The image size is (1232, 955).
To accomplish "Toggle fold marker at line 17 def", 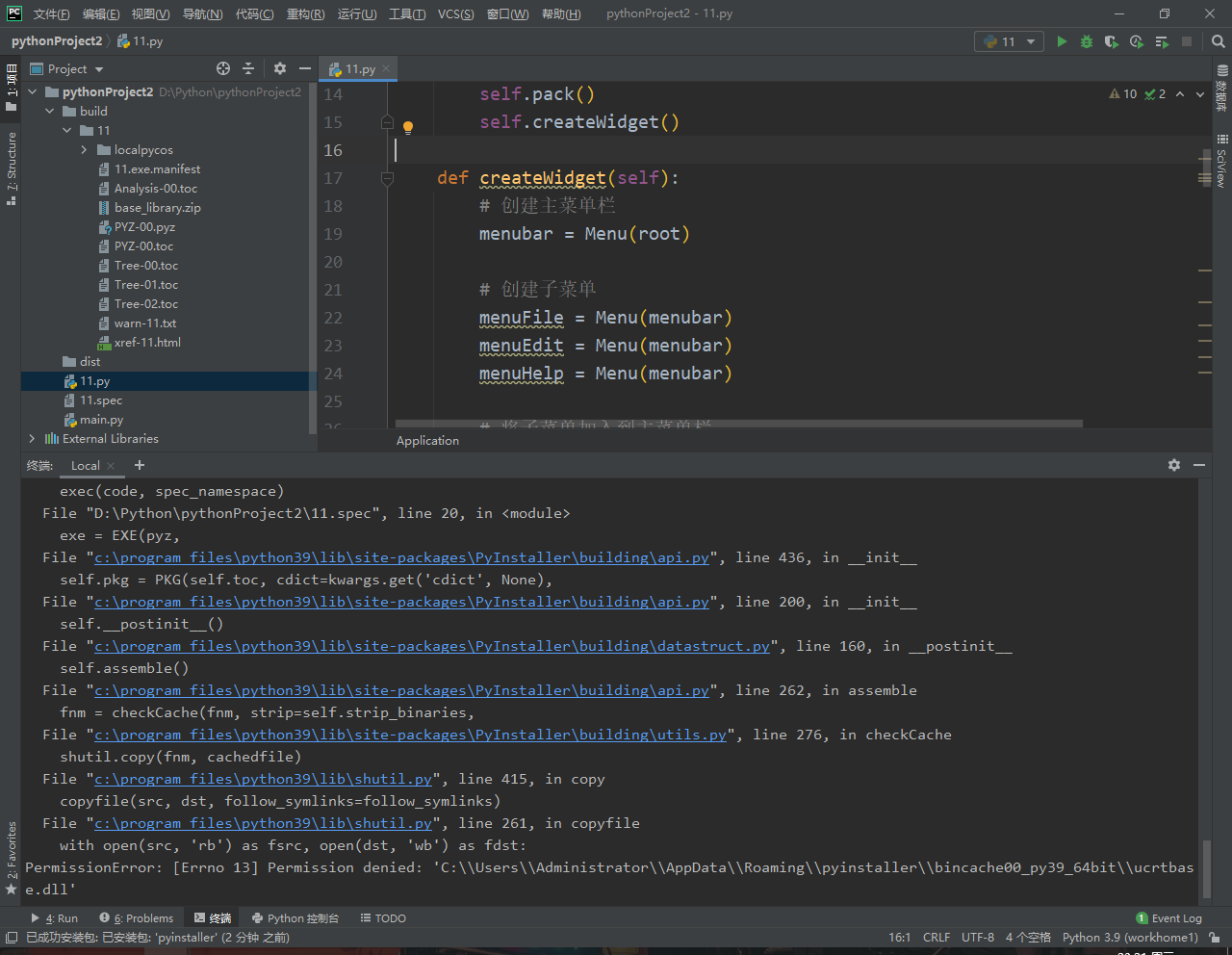I will pyautogui.click(x=387, y=178).
